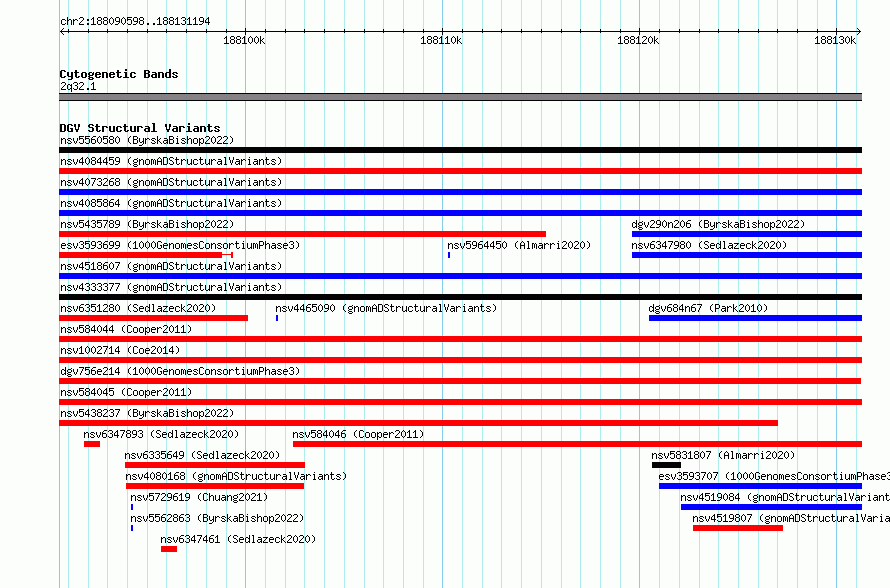890x588 pixels.
Task: Click the DGV Structural Variants track title
Action: 140,128
